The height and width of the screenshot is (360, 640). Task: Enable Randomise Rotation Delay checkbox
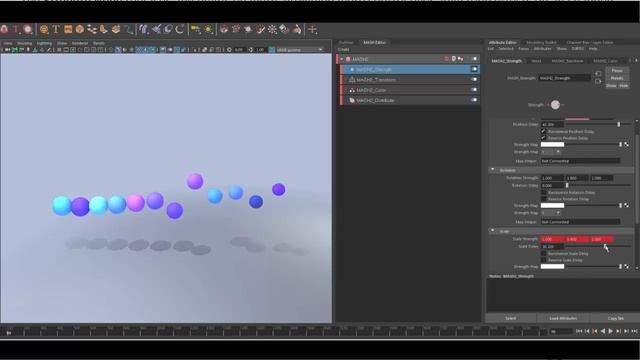coord(543,192)
